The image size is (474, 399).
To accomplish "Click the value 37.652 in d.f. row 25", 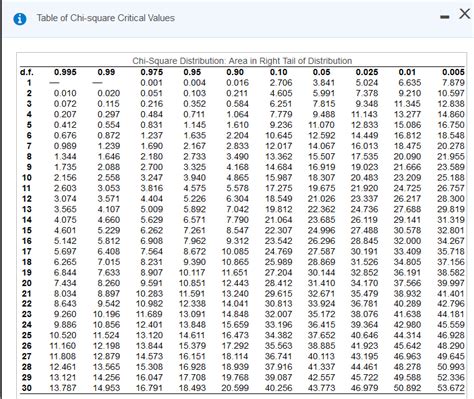I will pyautogui.click(x=322, y=335).
